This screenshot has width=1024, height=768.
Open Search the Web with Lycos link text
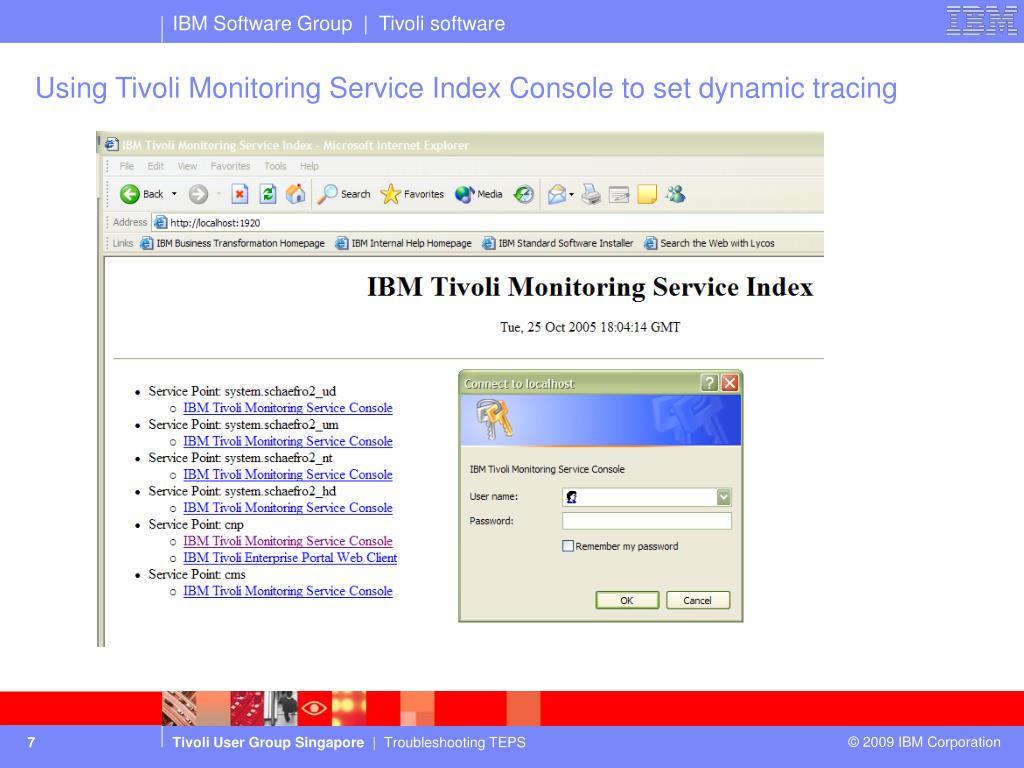point(717,243)
